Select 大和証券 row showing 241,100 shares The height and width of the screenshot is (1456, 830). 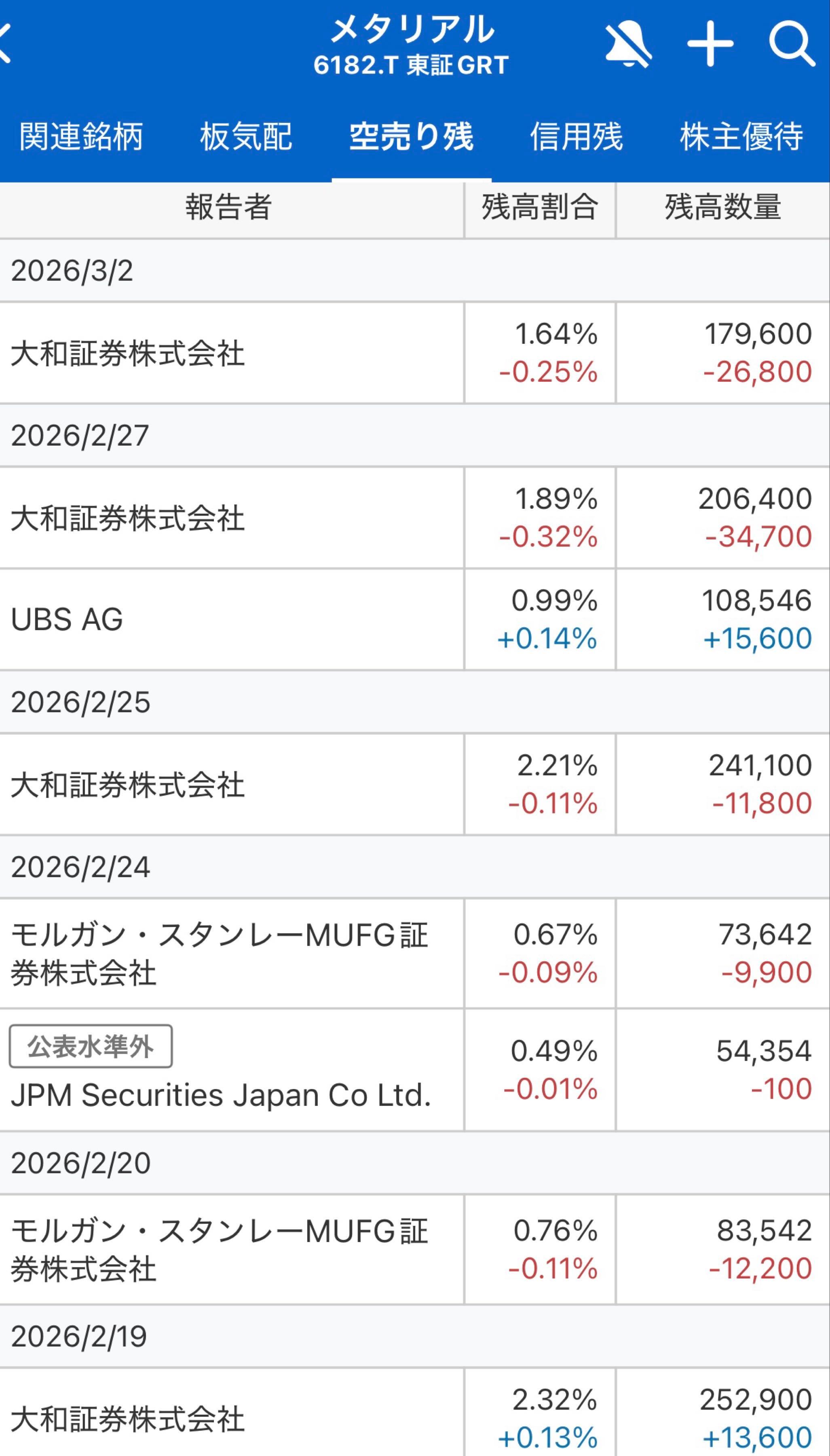pyautogui.click(x=228, y=785)
